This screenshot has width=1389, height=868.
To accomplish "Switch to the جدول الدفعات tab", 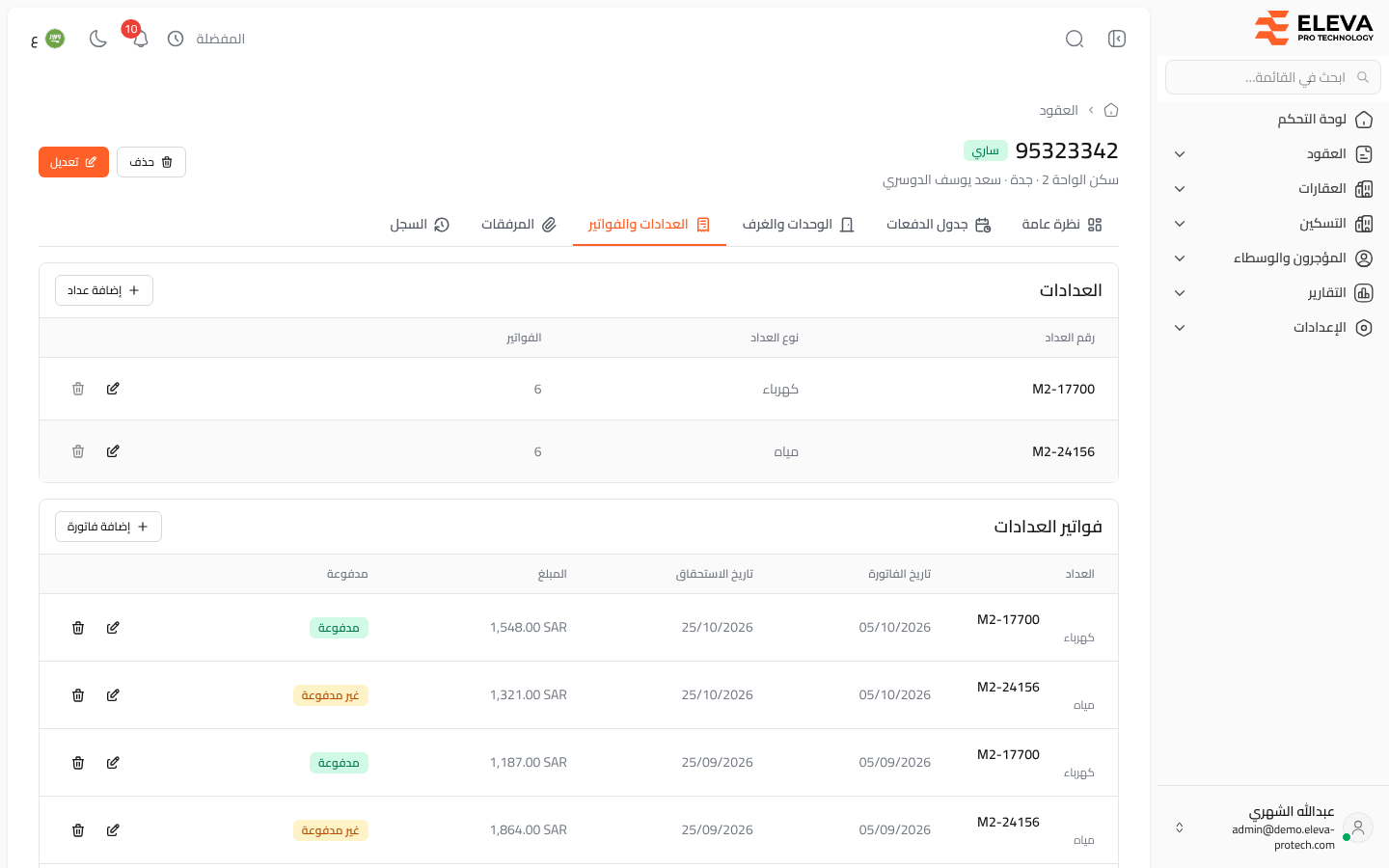I will click(x=939, y=225).
